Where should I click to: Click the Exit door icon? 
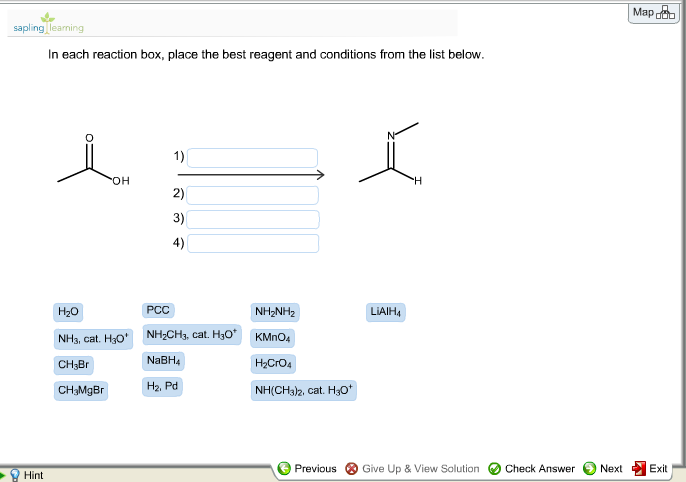click(639, 468)
